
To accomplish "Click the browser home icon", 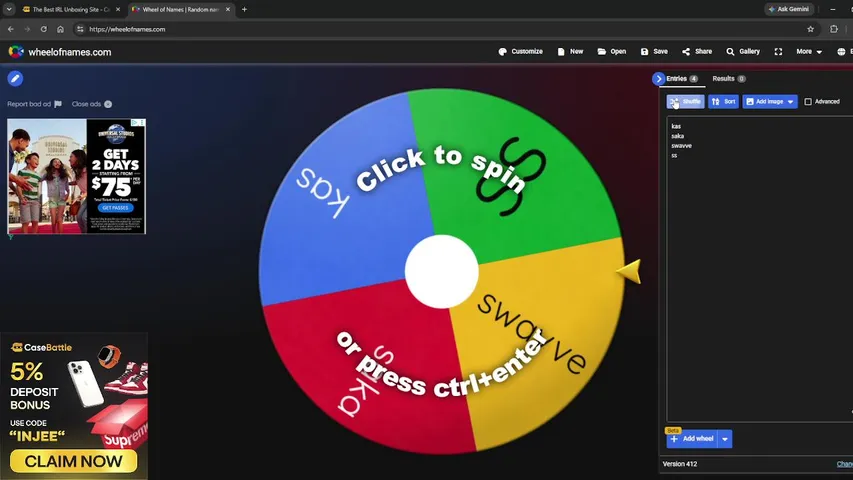I will [60, 29].
